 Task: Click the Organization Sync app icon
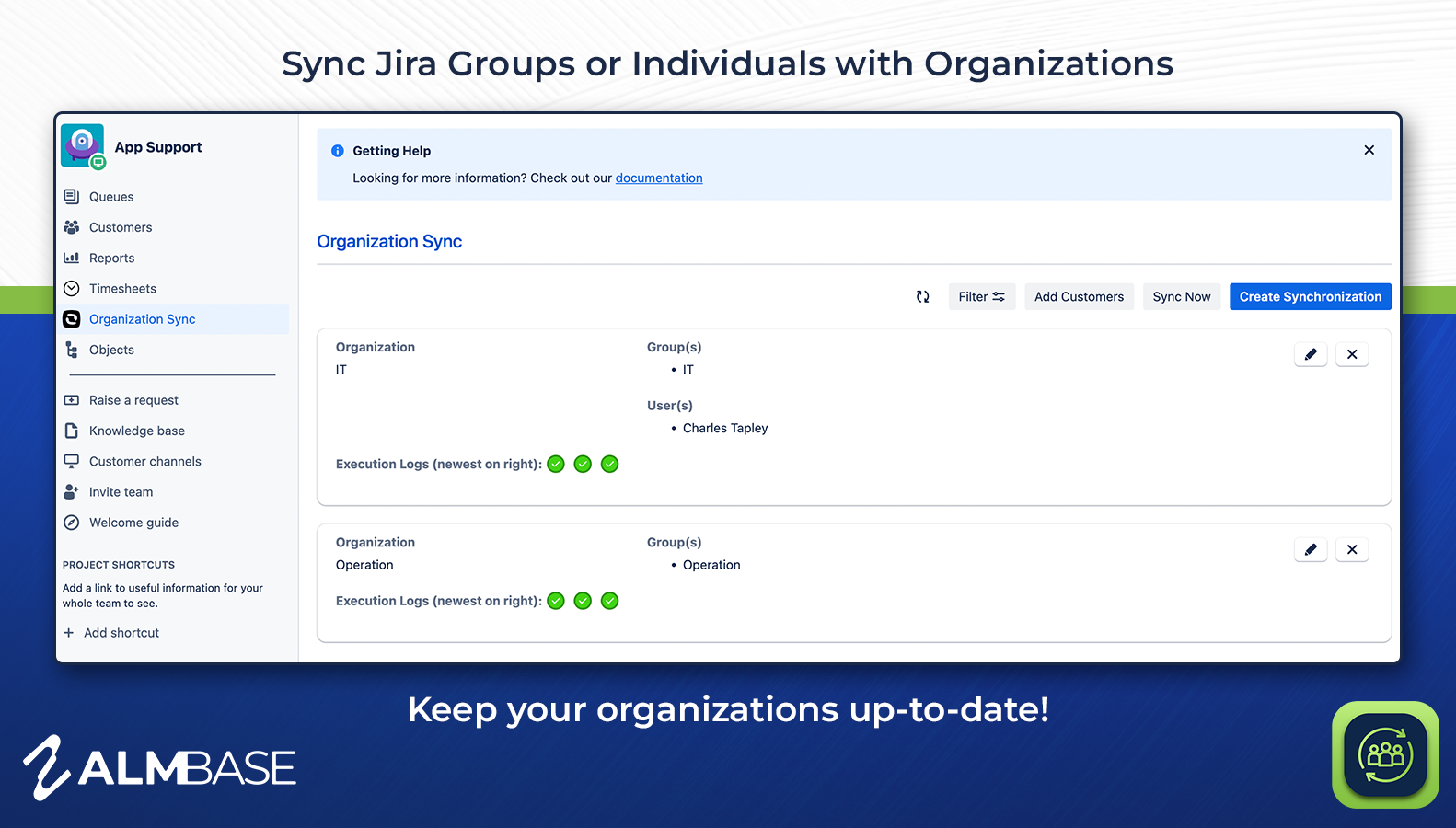pyautogui.click(x=71, y=319)
